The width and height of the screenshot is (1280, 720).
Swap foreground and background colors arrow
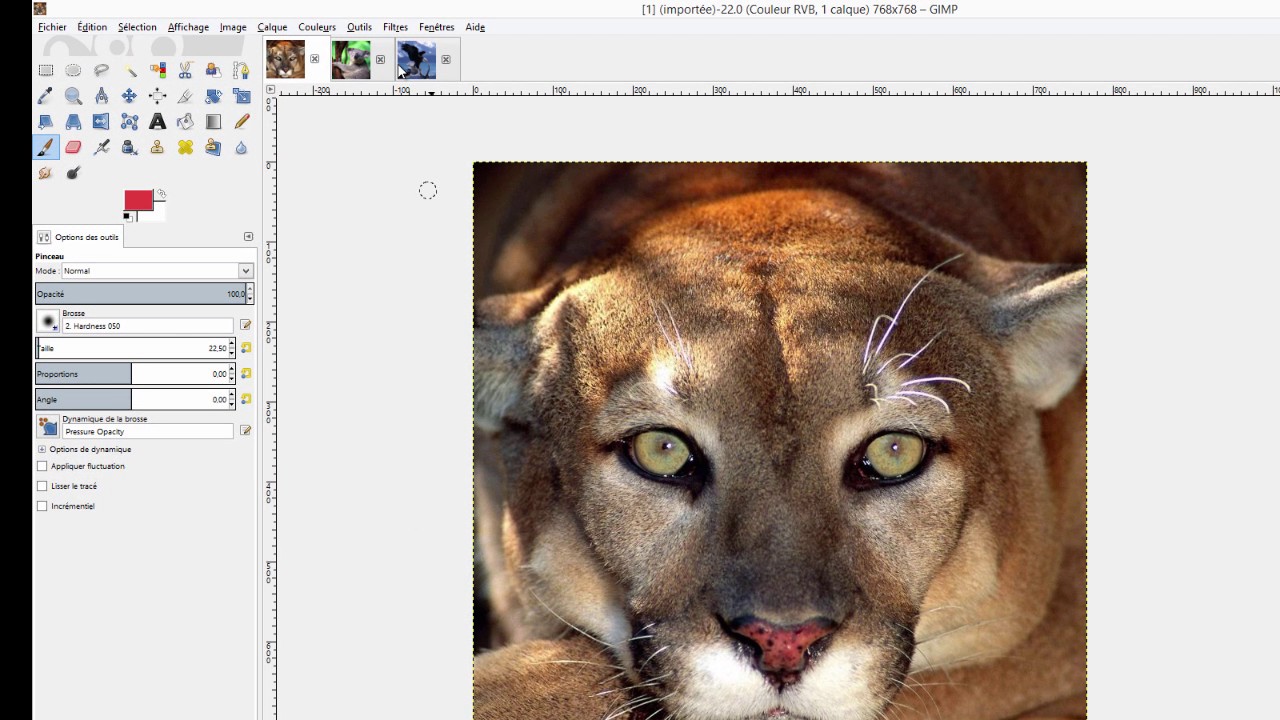[x=161, y=194]
